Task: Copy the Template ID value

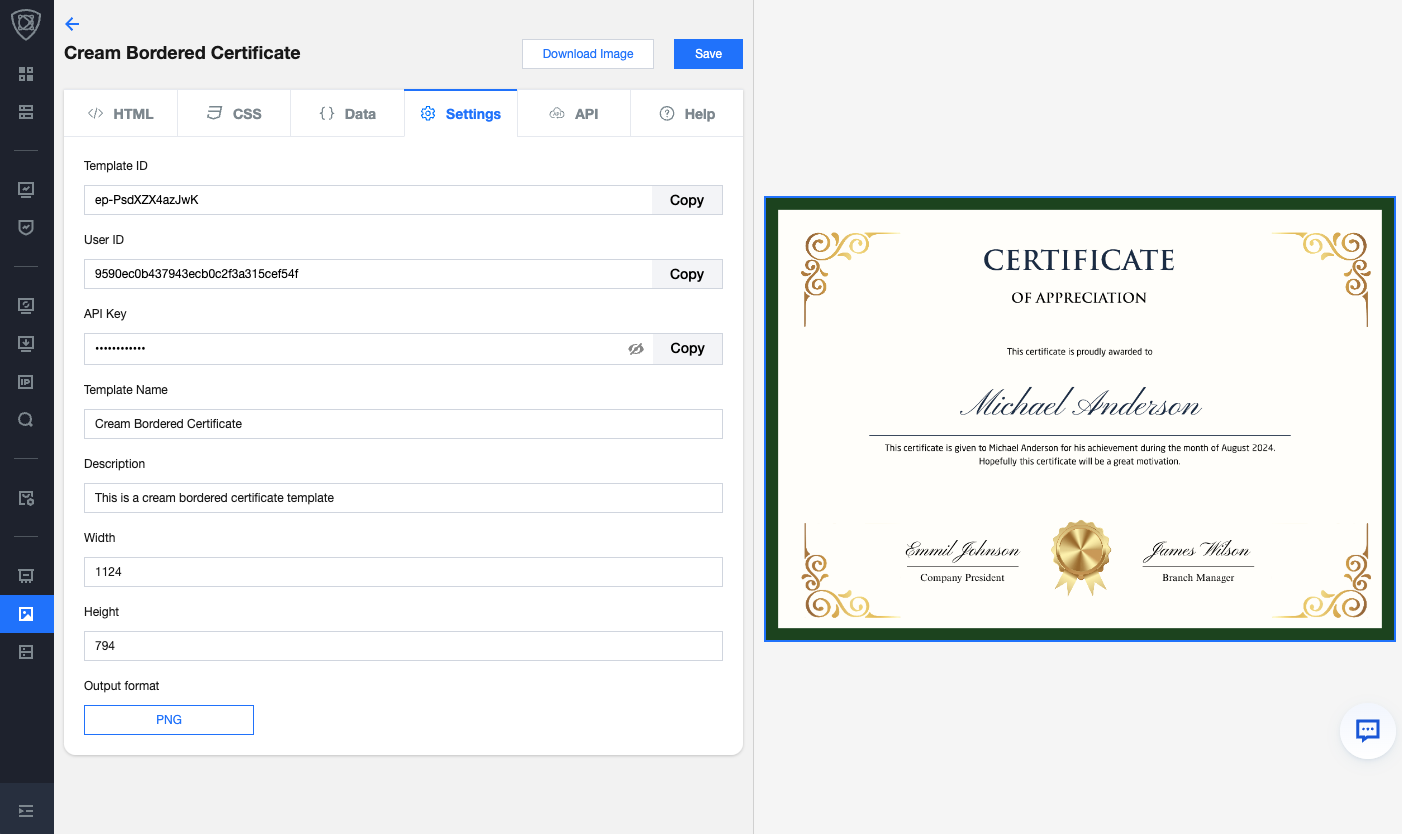Action: [x=687, y=200]
